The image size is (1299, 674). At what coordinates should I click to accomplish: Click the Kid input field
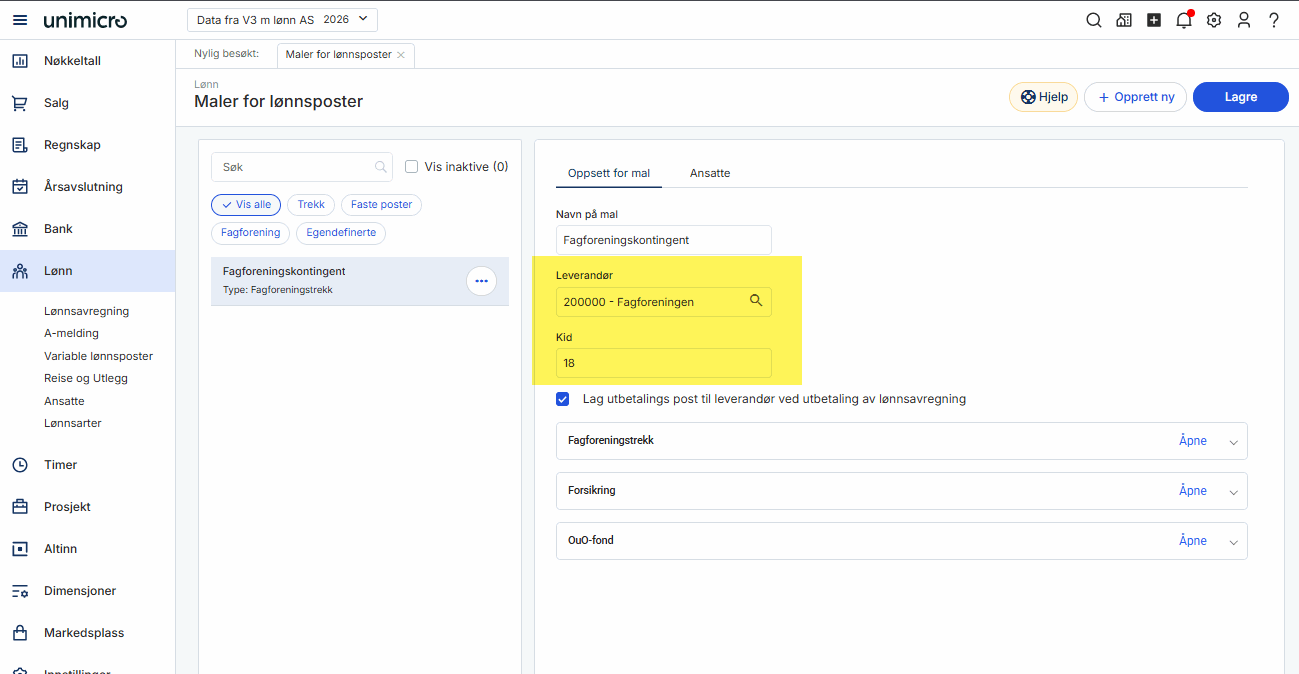click(x=663, y=363)
